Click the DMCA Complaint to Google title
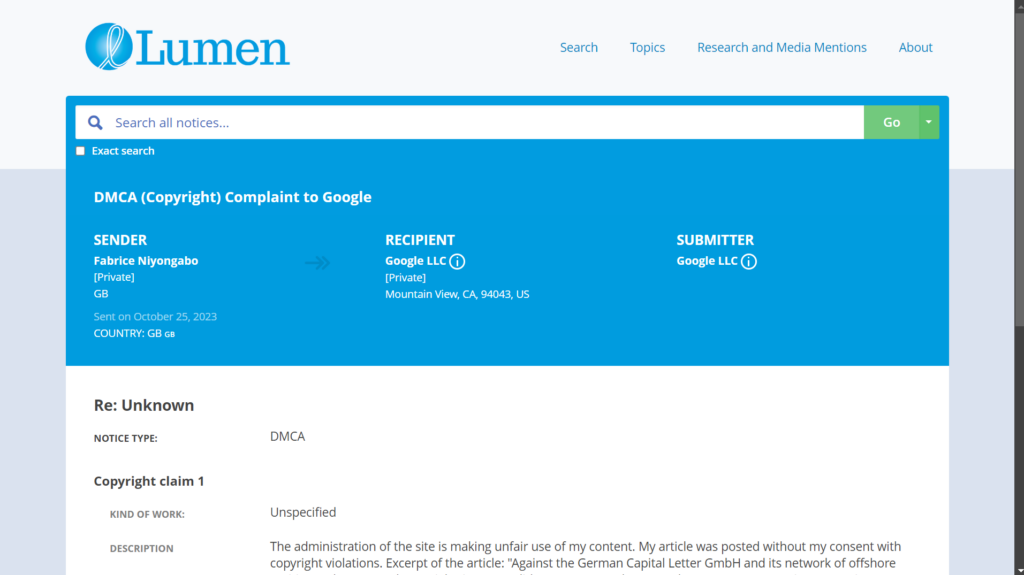Image resolution: width=1024 pixels, height=575 pixels. click(x=232, y=197)
